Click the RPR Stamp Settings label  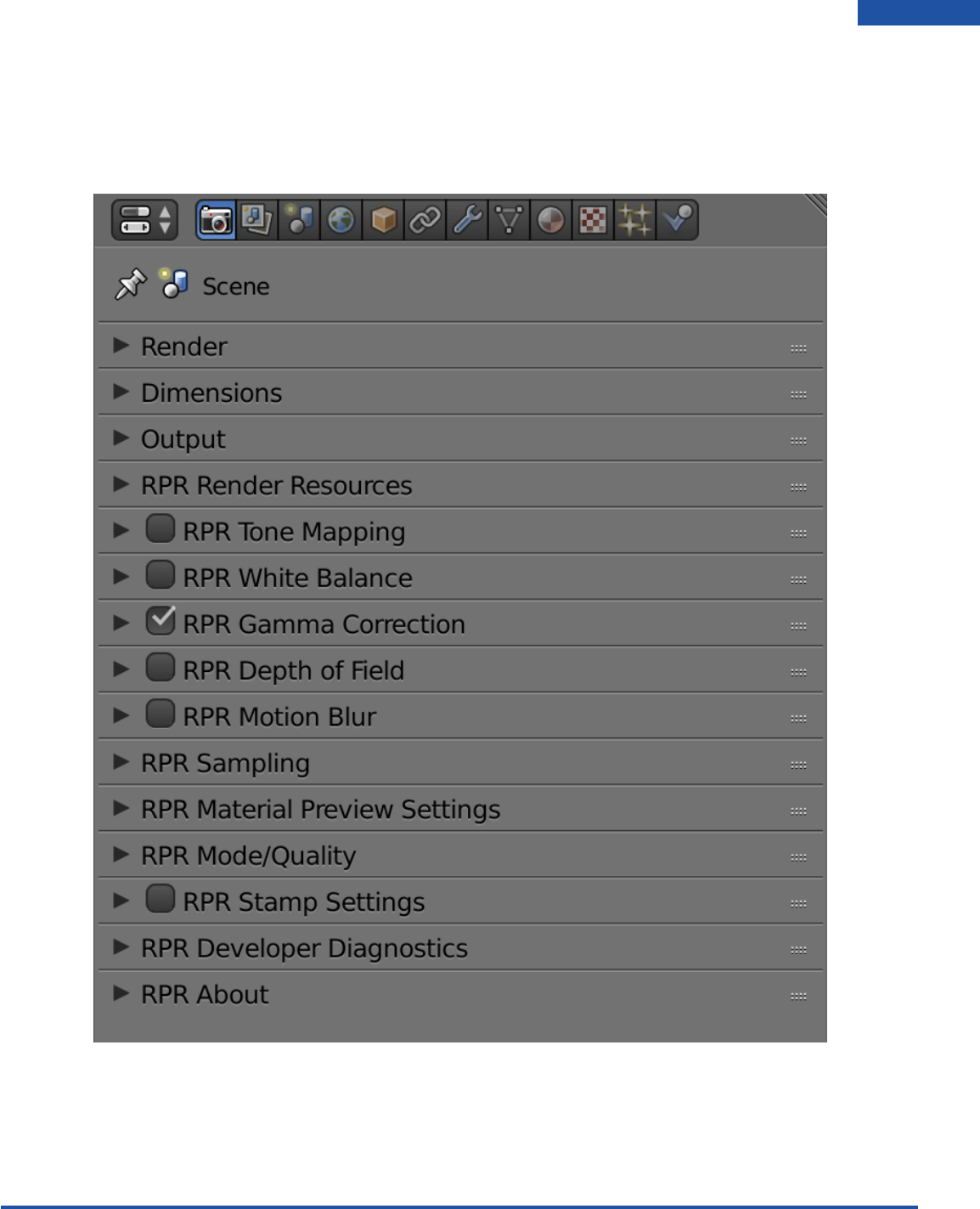tap(304, 902)
